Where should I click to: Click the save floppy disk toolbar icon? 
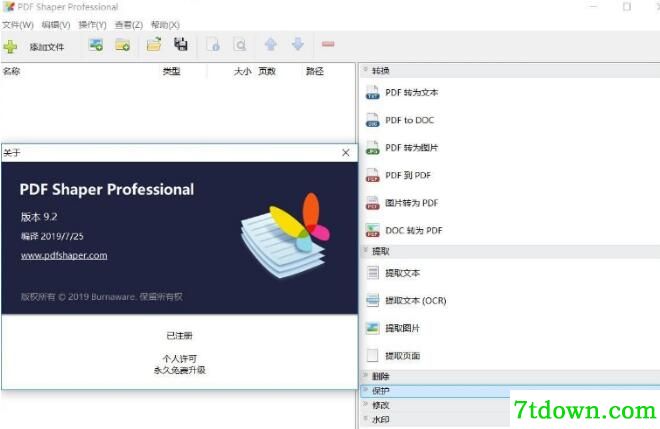pyautogui.click(x=181, y=44)
